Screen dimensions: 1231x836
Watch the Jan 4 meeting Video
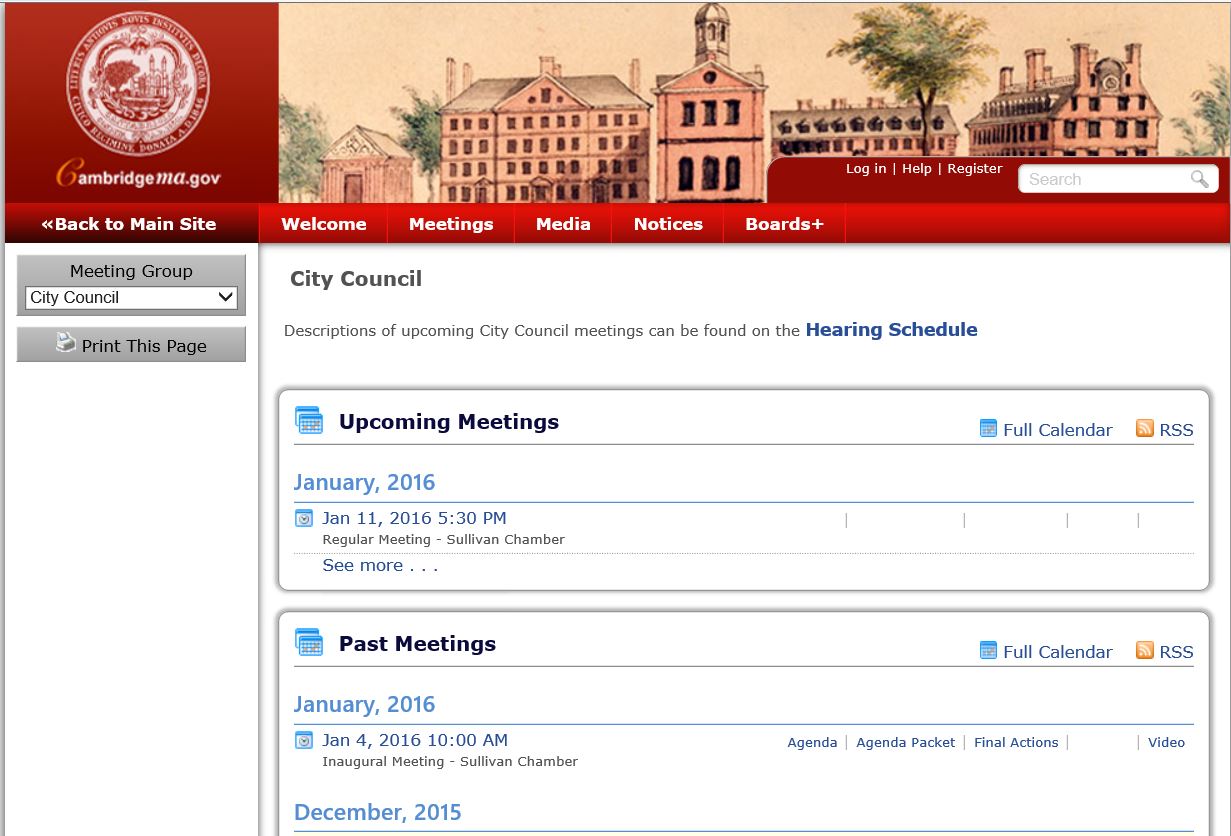1166,742
